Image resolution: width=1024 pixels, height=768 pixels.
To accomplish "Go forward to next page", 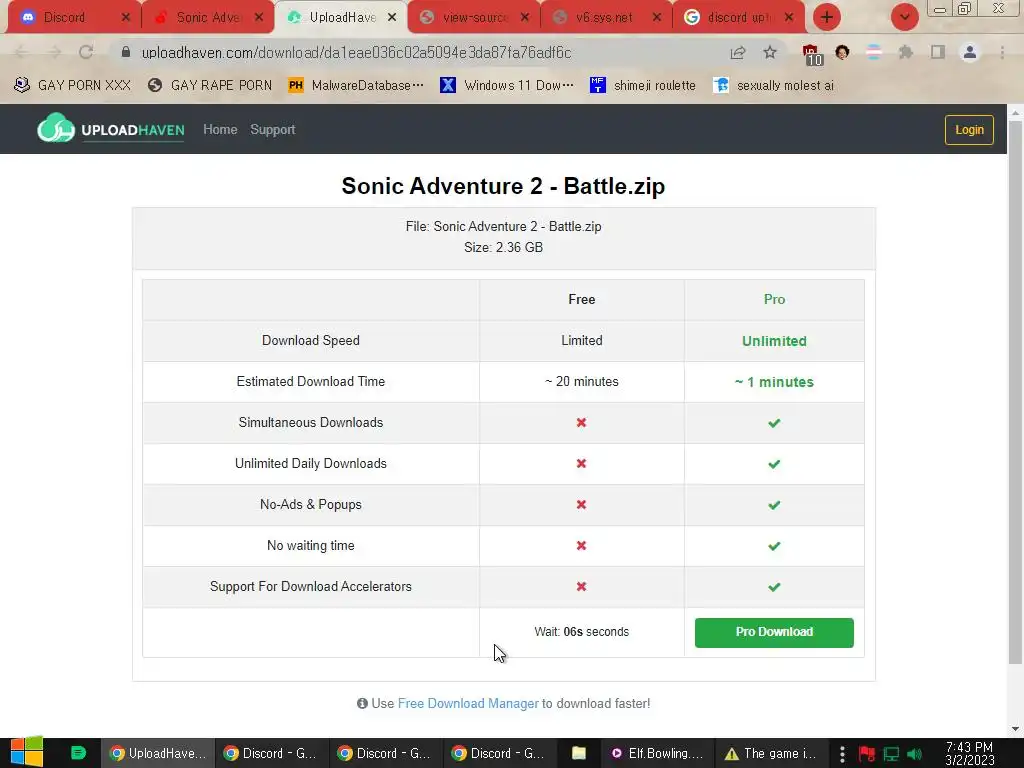I will click(54, 52).
